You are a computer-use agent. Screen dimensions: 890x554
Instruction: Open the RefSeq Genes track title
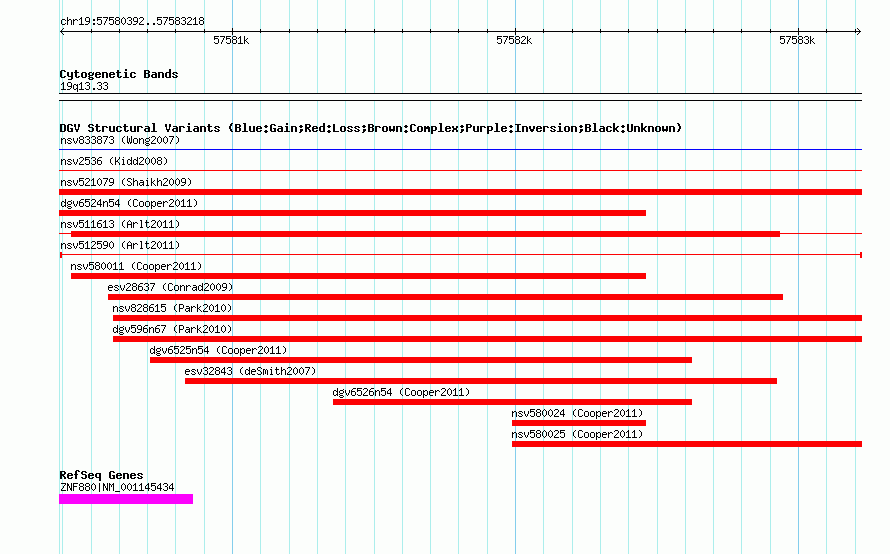click(x=101, y=475)
